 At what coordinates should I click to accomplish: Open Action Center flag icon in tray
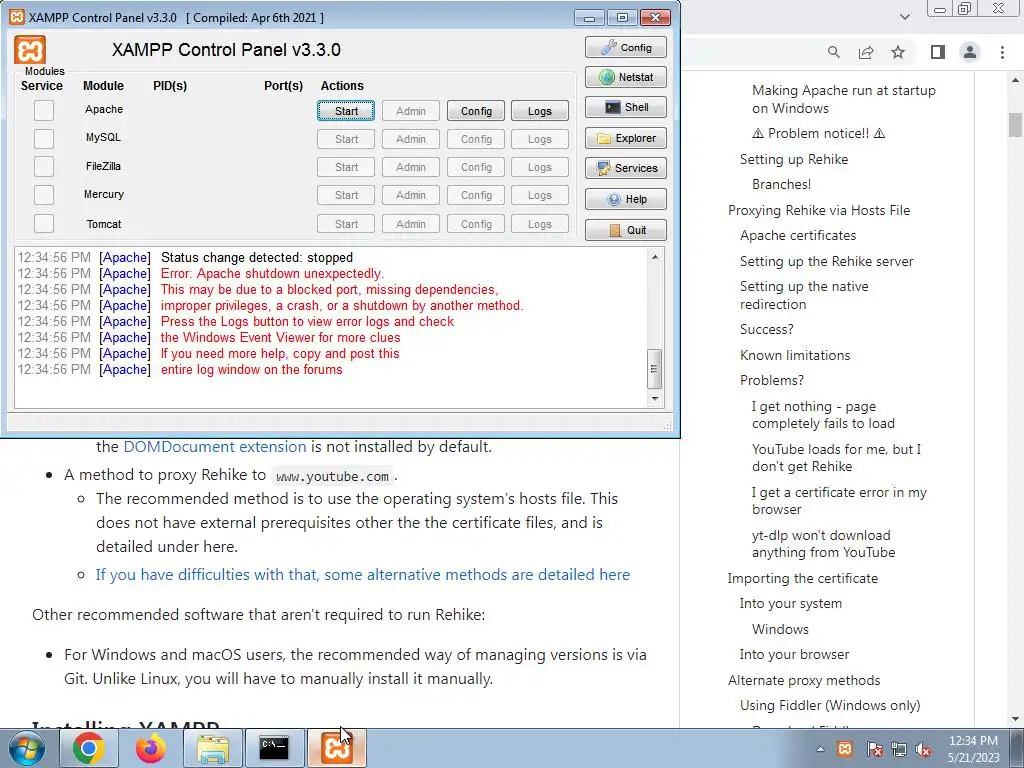click(874, 748)
